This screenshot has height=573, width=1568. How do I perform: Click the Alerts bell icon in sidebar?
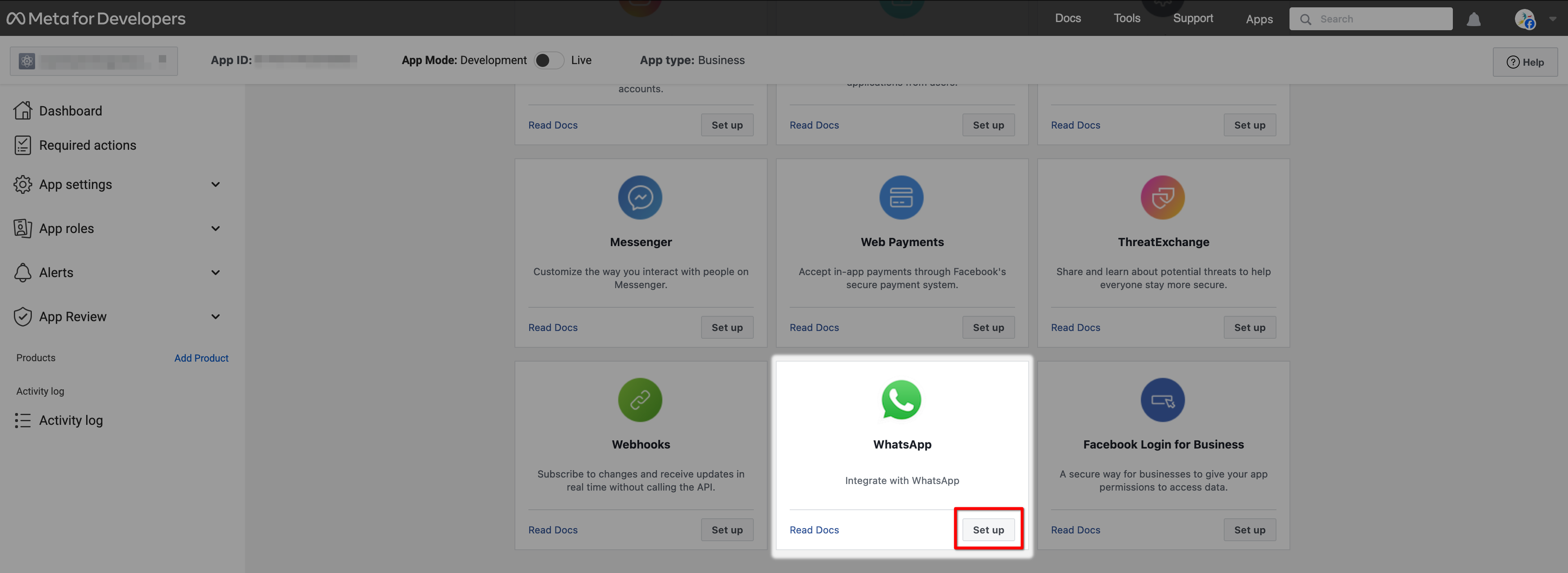point(22,273)
